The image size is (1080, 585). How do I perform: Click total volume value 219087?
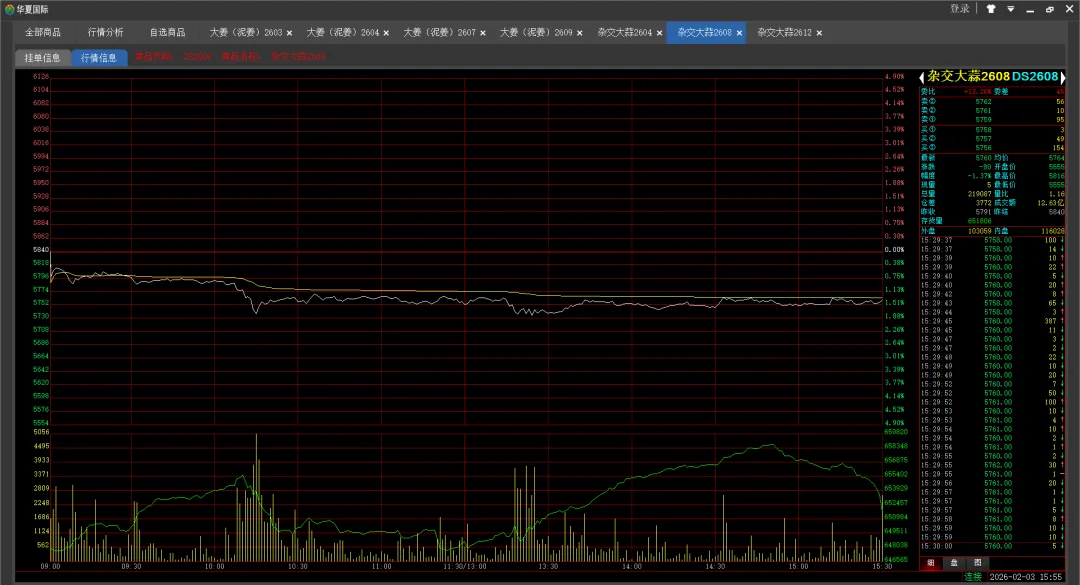tap(979, 194)
